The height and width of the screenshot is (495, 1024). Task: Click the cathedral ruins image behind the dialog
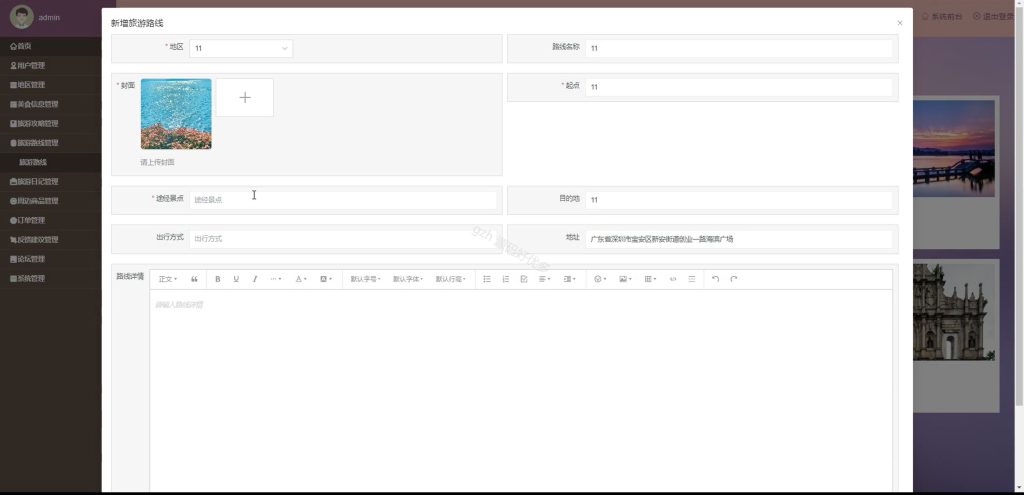click(953, 312)
